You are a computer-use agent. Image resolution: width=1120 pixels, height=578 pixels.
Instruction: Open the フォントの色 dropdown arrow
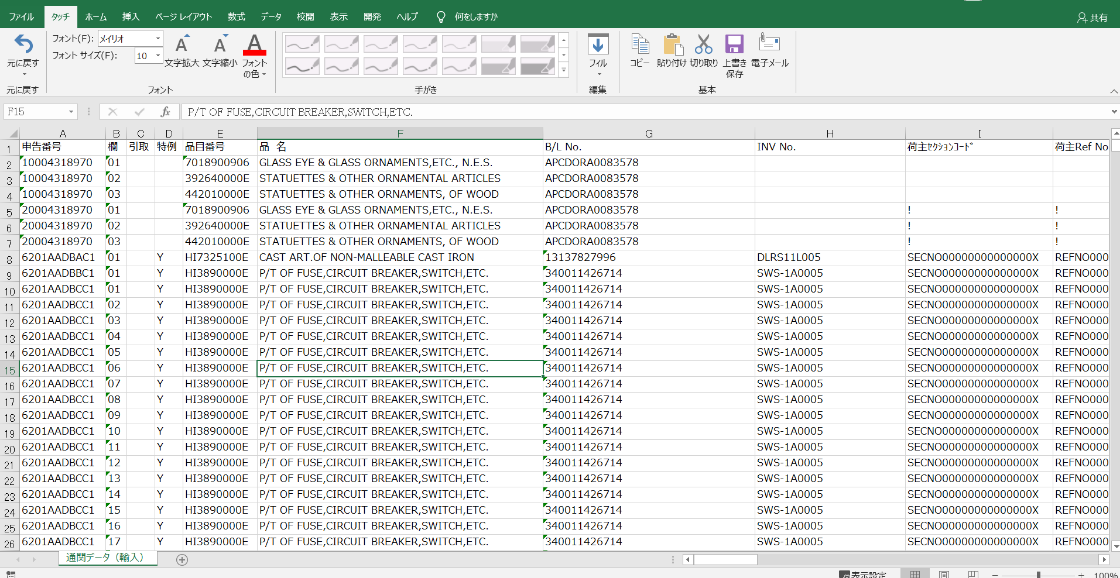(x=264, y=74)
